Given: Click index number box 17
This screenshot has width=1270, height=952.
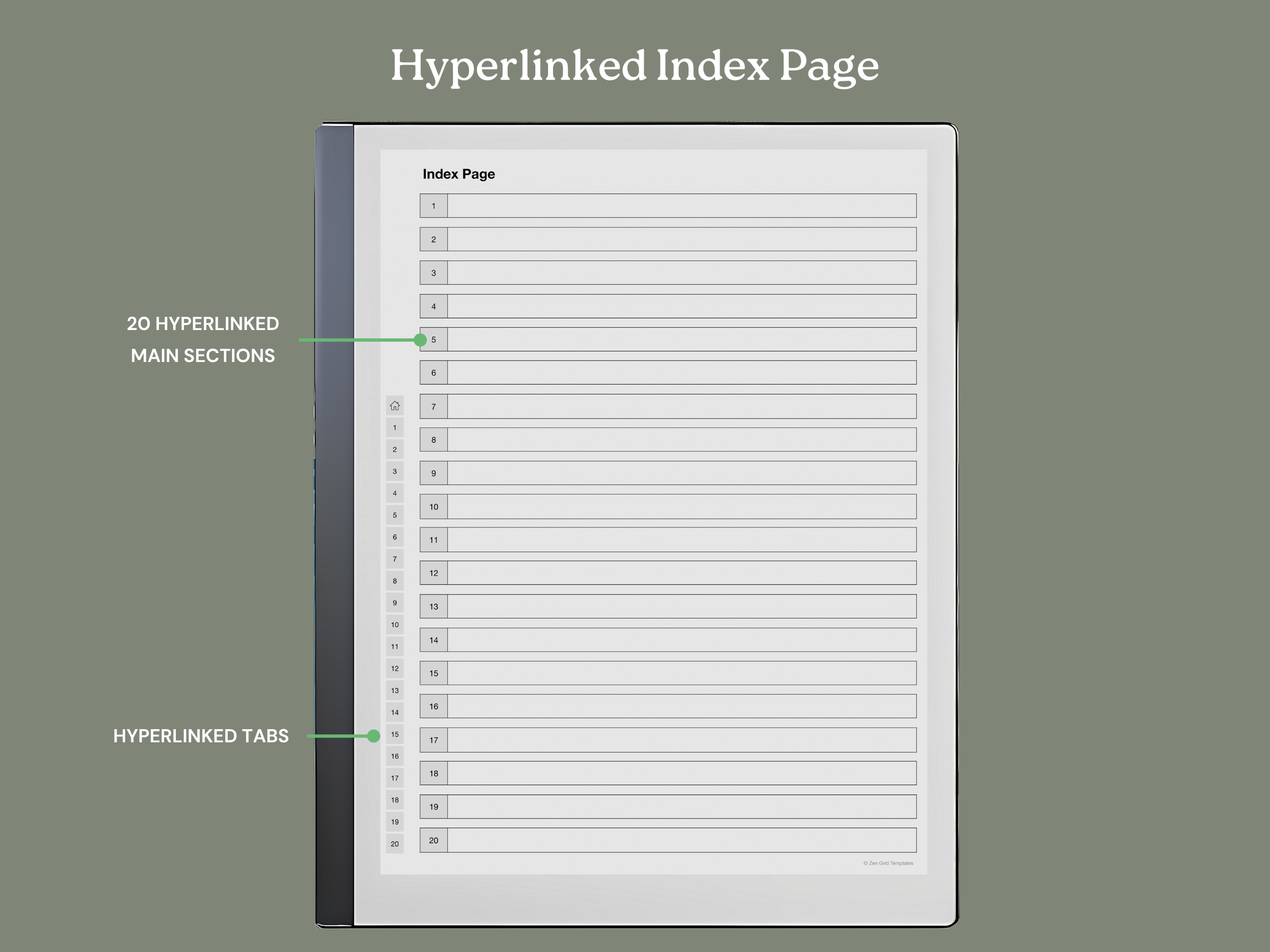Looking at the screenshot, I should [x=433, y=740].
